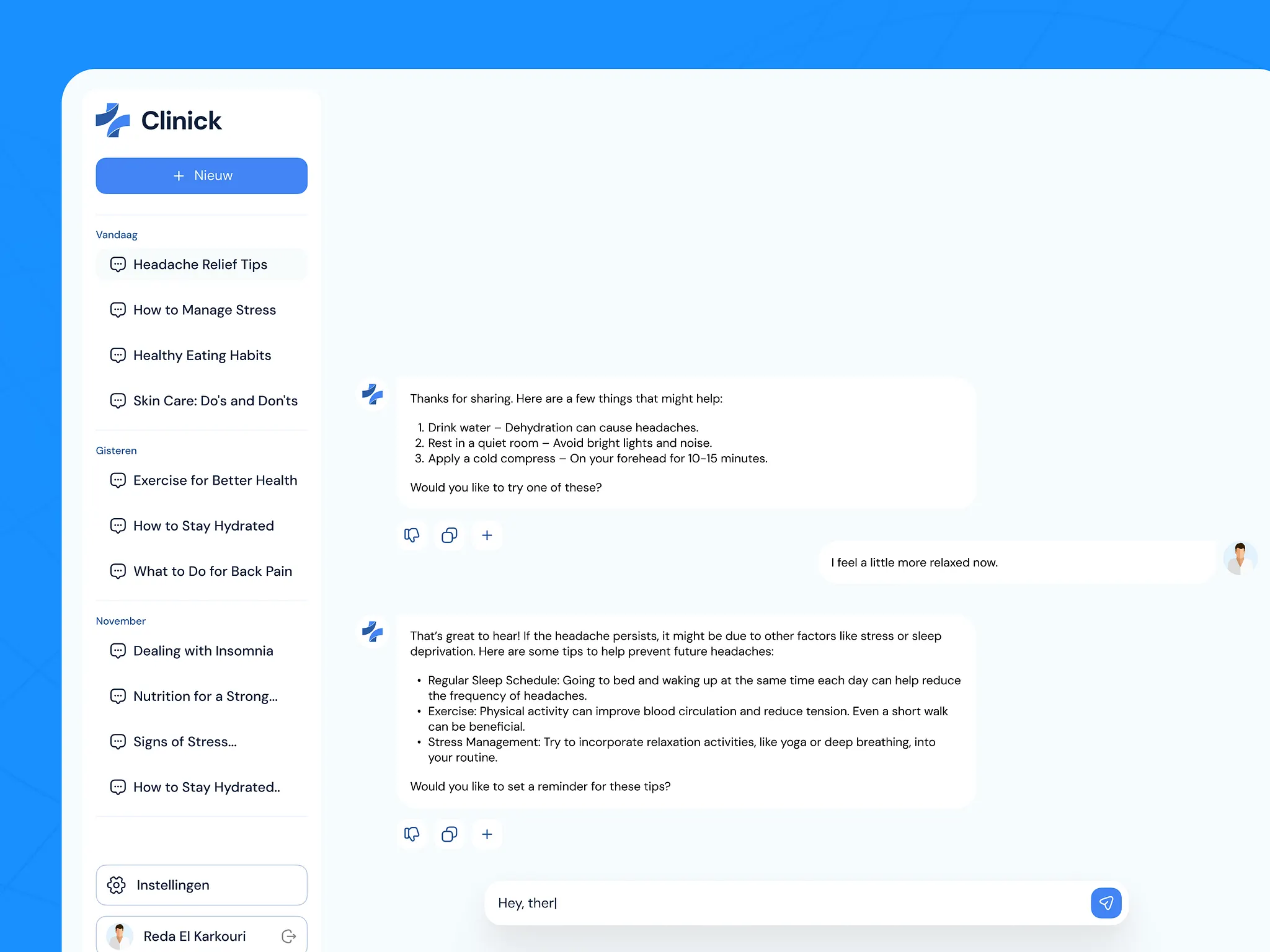Start a new chat with Nieuw button
The height and width of the screenshot is (952, 1270).
(202, 175)
